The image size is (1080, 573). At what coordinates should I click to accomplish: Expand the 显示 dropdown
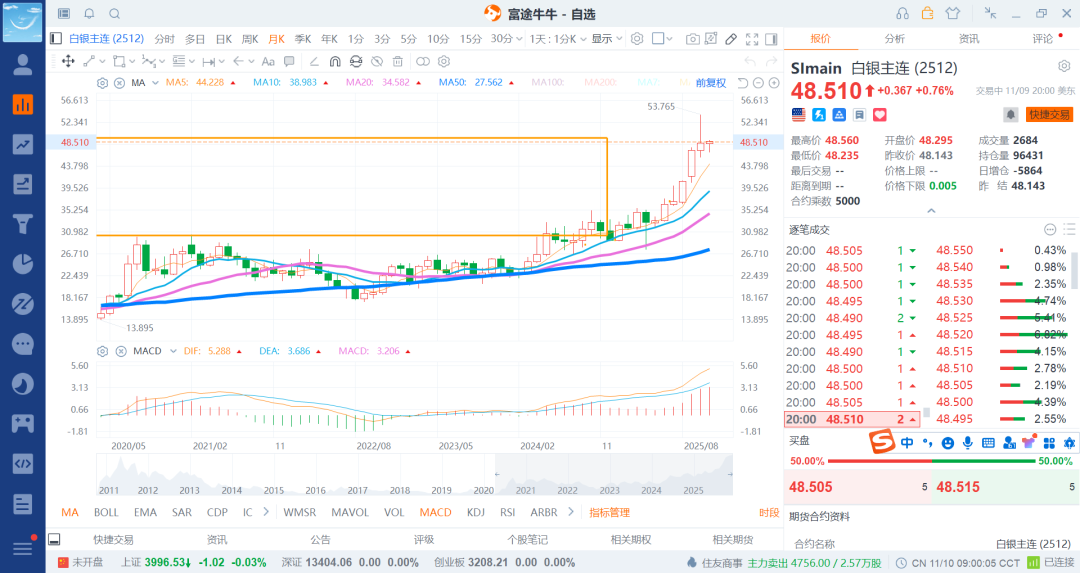point(606,39)
